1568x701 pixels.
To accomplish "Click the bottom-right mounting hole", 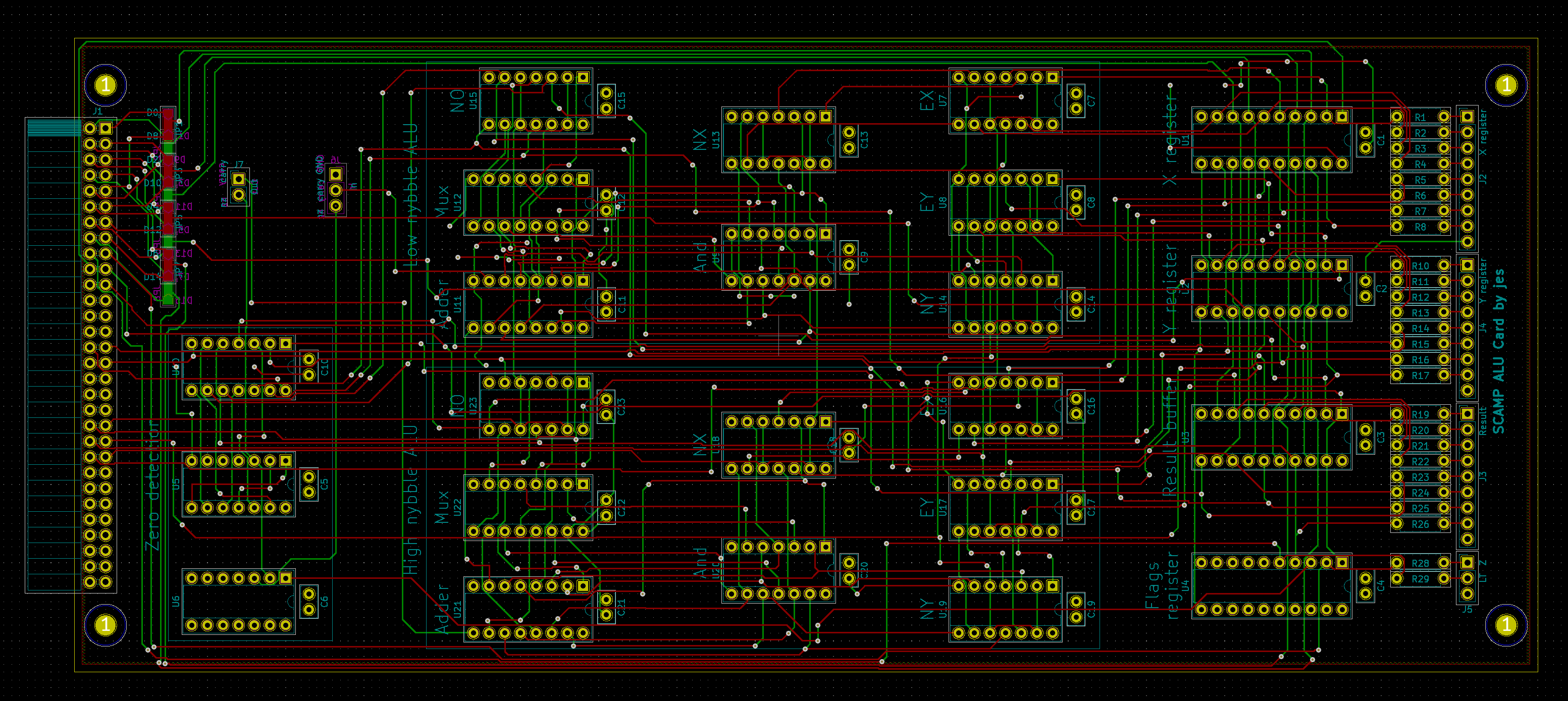I will (1505, 625).
